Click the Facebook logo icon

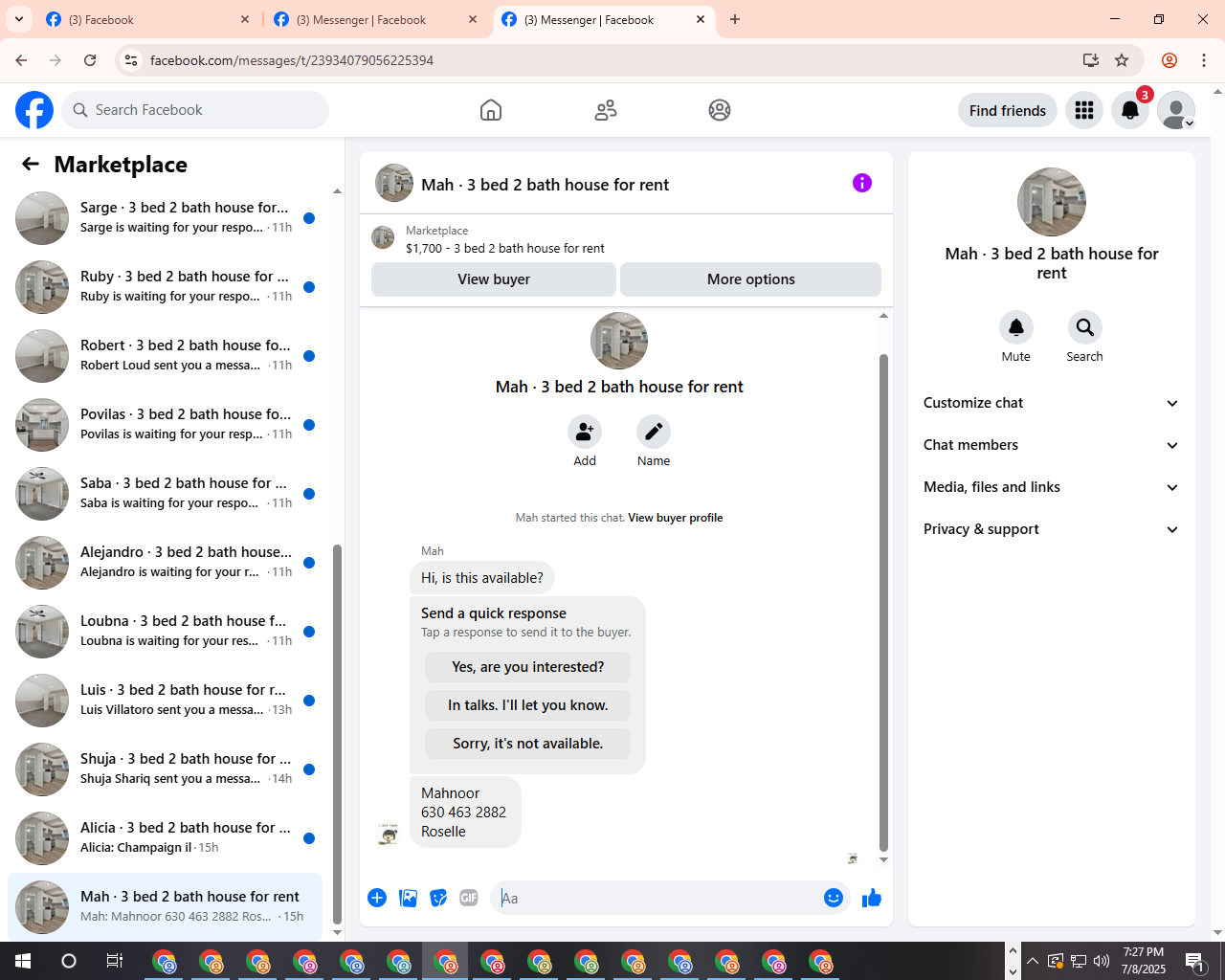pyautogui.click(x=34, y=110)
